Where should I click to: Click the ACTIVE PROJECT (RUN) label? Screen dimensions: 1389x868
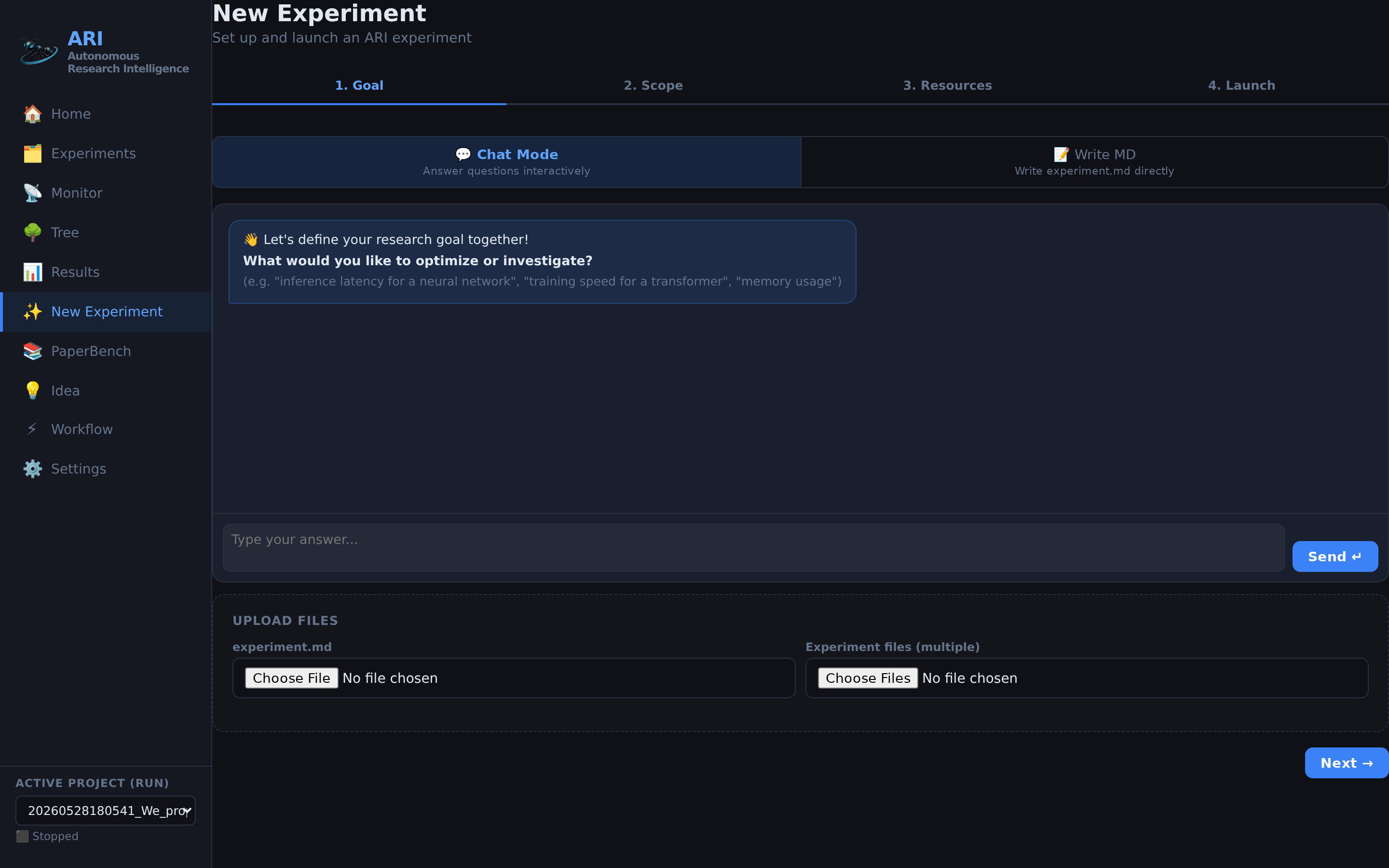tap(93, 783)
